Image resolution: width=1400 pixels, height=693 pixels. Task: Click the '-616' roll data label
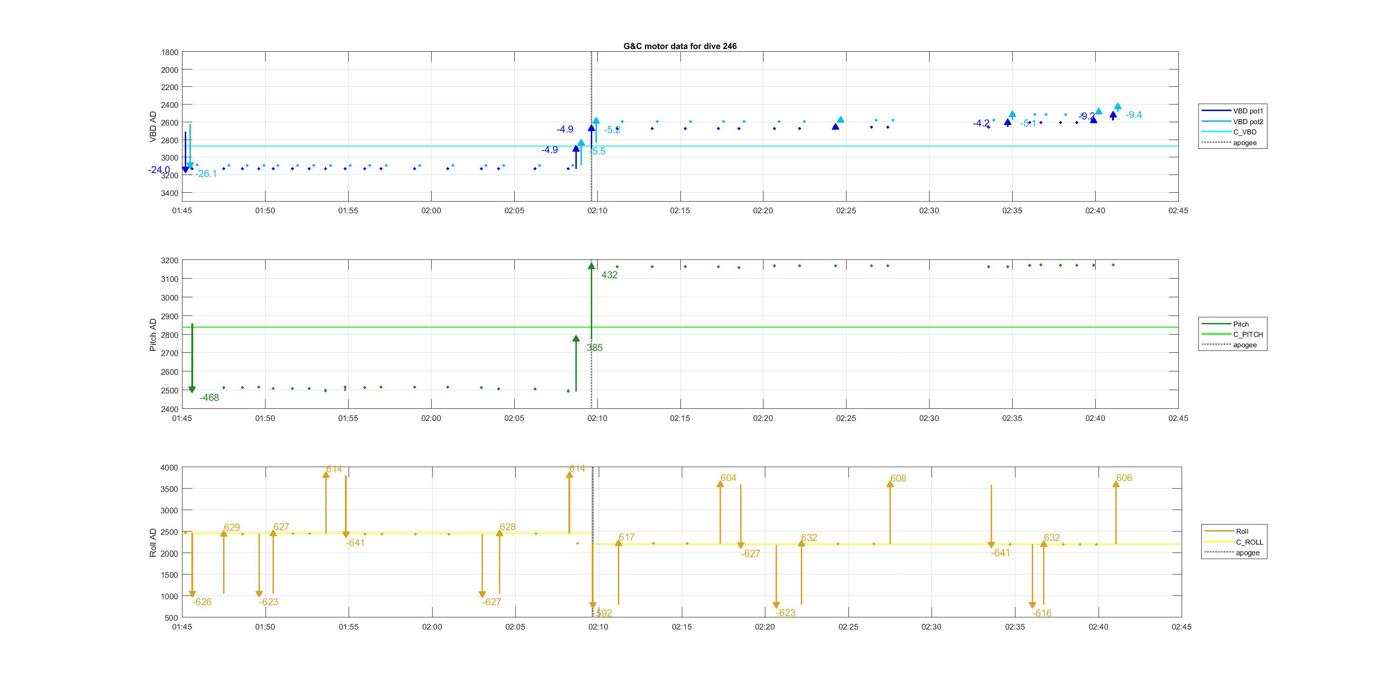pyautogui.click(x=1042, y=613)
